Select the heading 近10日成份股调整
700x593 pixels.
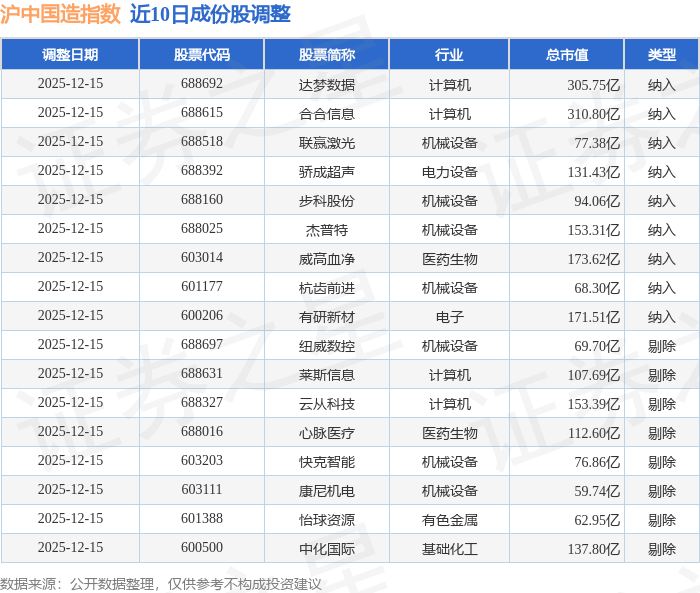point(210,14)
